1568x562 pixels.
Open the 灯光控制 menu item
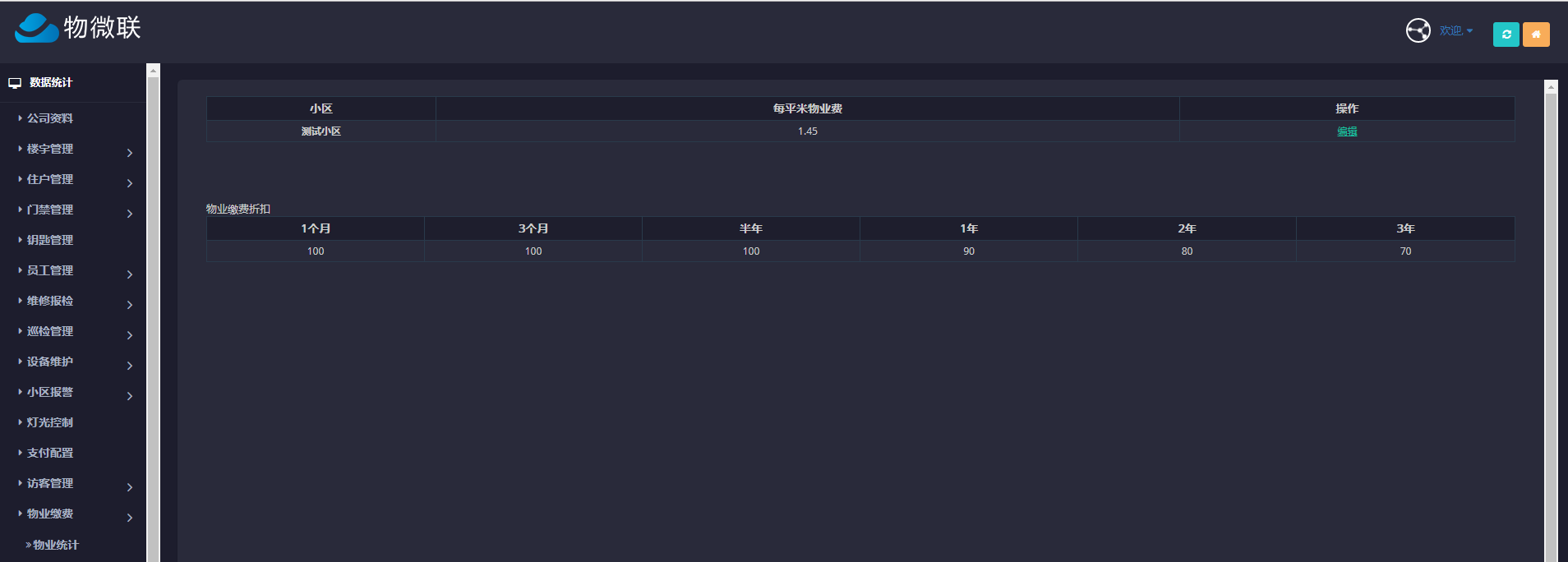pyautogui.click(x=50, y=422)
